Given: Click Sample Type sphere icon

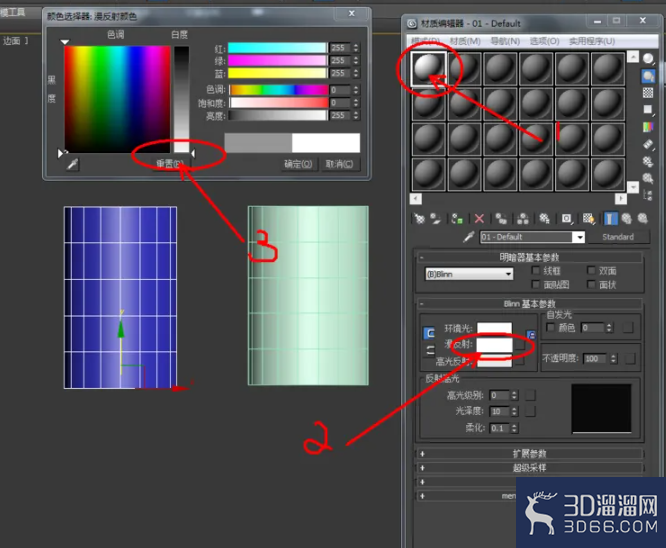Looking at the screenshot, I should (648, 59).
